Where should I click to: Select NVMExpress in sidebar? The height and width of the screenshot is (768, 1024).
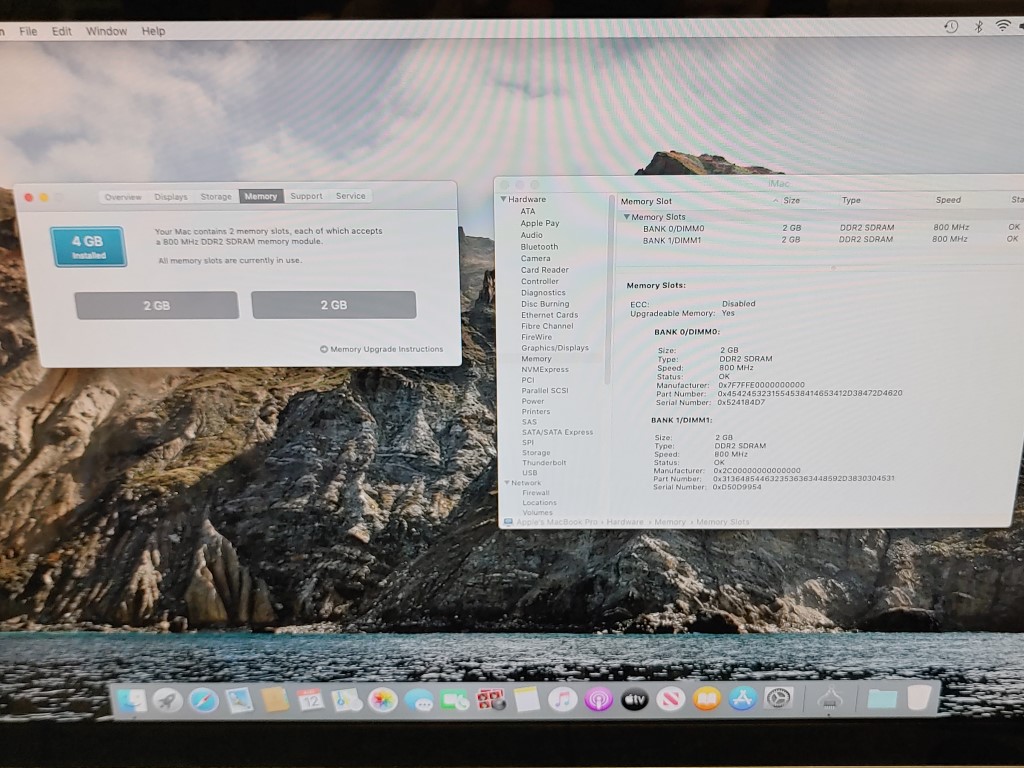point(545,370)
